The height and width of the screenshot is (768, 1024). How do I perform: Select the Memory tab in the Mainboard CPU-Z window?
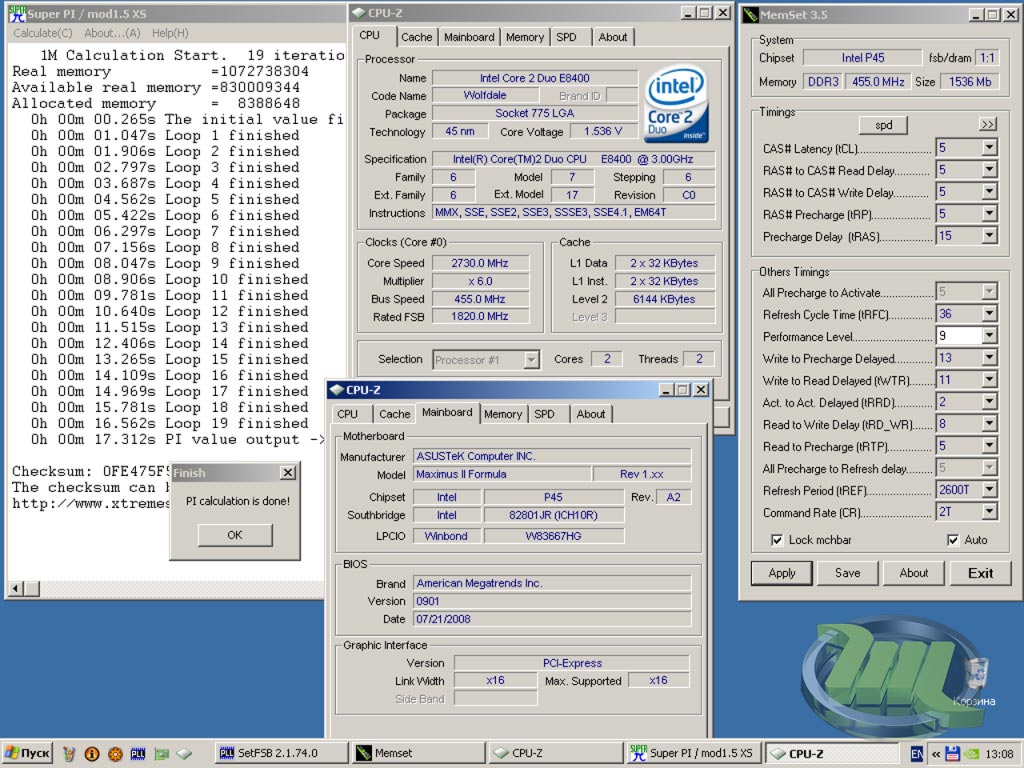coord(503,414)
